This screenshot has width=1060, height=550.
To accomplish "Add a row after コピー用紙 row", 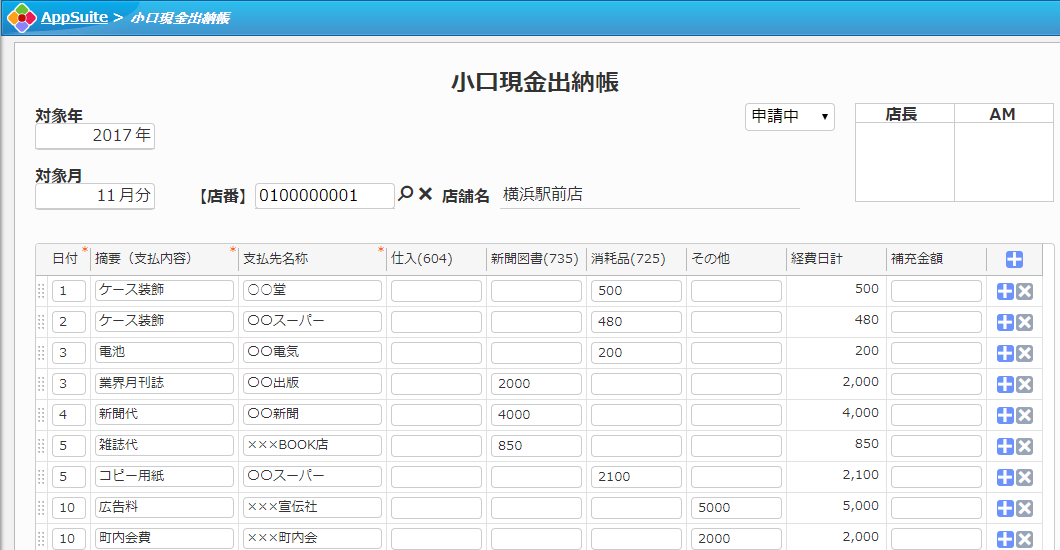I will (x=1005, y=477).
